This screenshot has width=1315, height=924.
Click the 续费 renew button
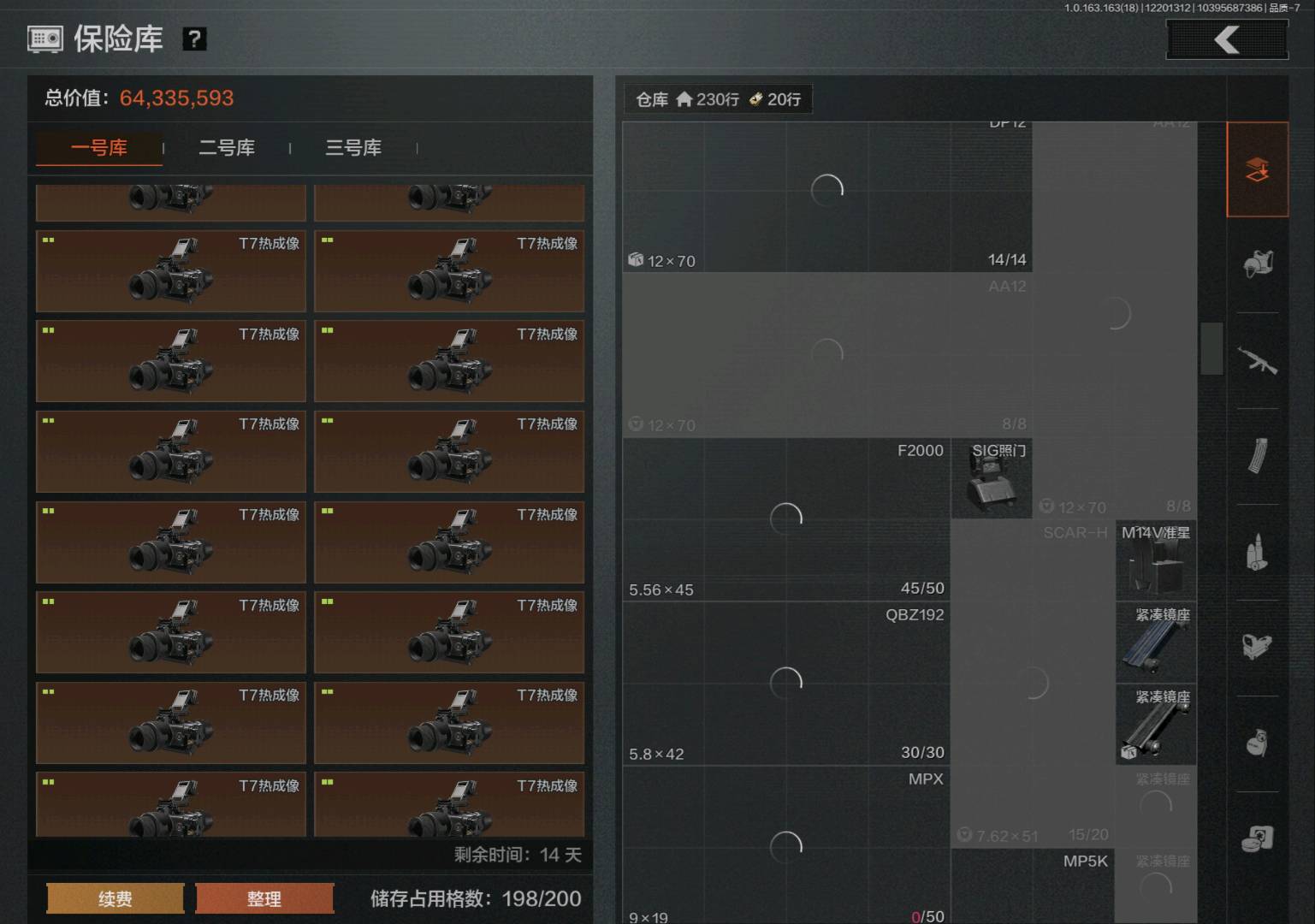(x=115, y=898)
